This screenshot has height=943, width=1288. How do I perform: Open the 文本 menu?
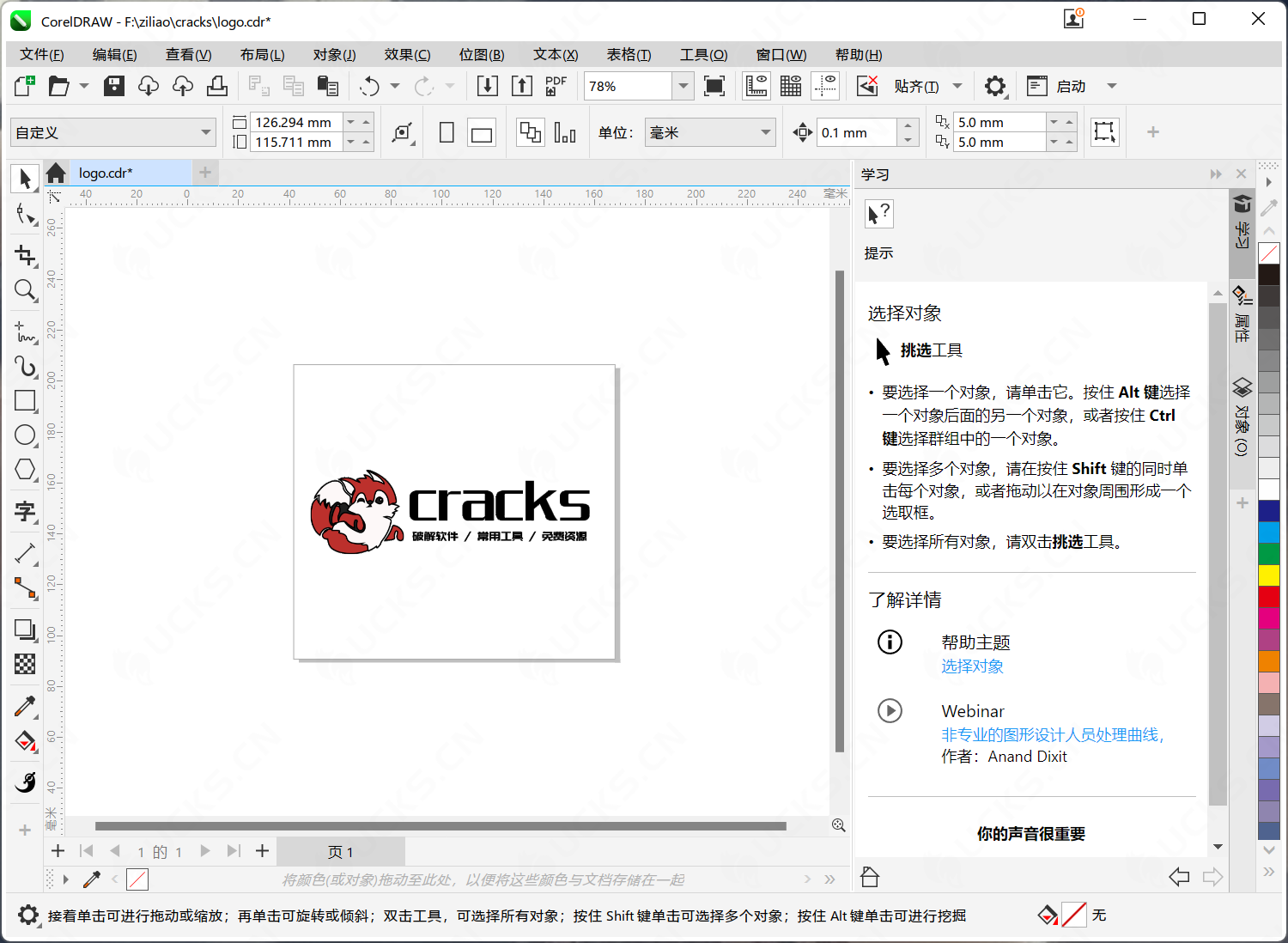(x=555, y=54)
